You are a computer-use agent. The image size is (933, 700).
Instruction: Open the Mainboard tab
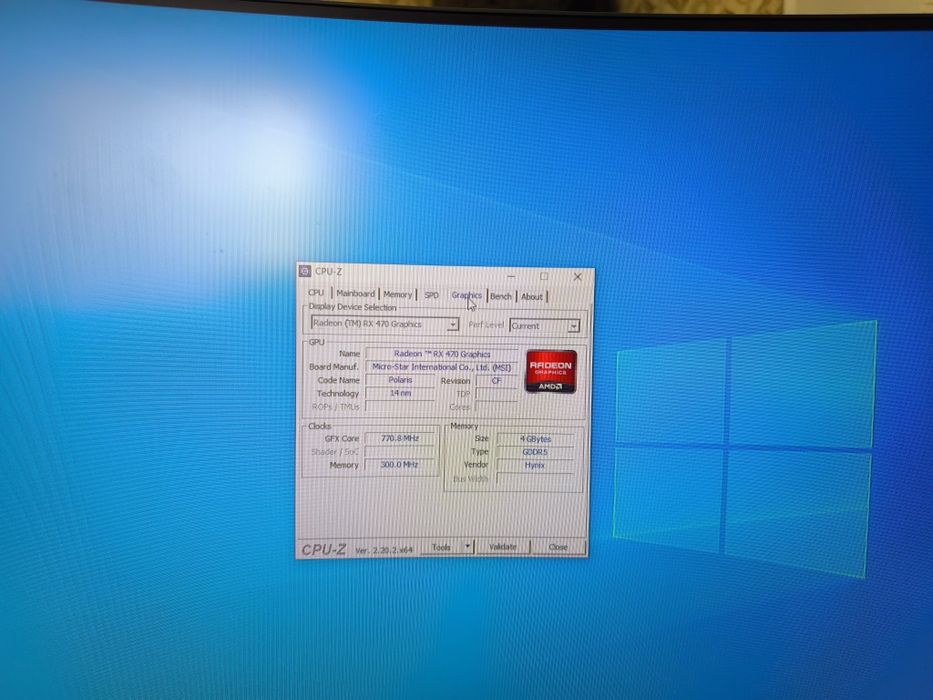[355, 293]
